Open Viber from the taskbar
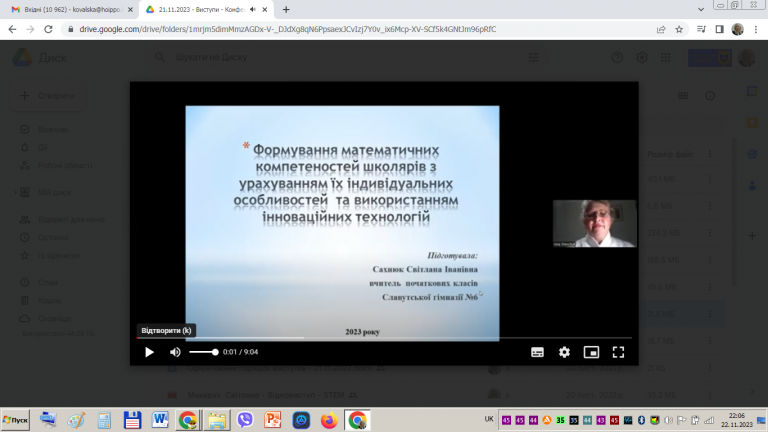Screen dimensions: 768x432 tap(245, 420)
